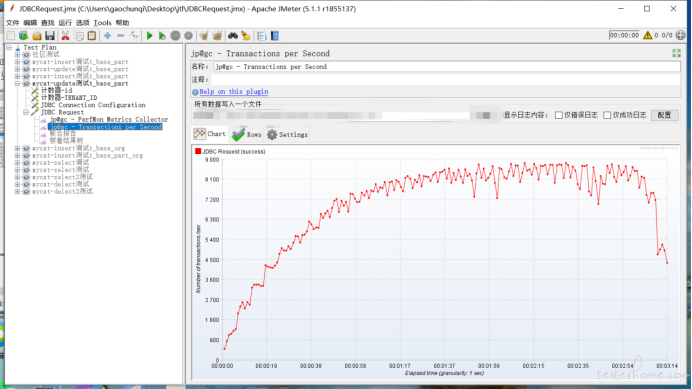This screenshot has width=692, height=389.
Task: Expand the mycat-delect测试 node
Action: [18, 184]
